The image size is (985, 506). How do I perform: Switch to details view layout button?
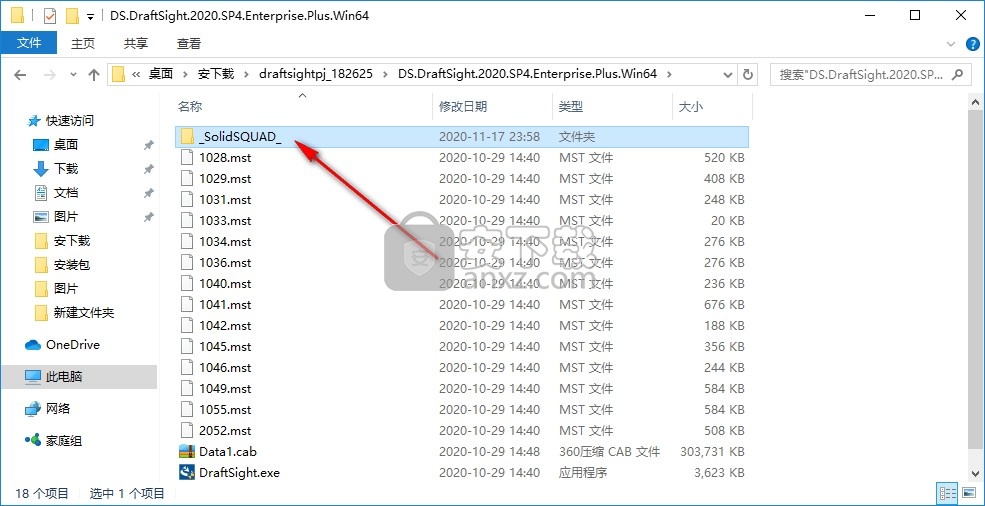click(x=948, y=493)
